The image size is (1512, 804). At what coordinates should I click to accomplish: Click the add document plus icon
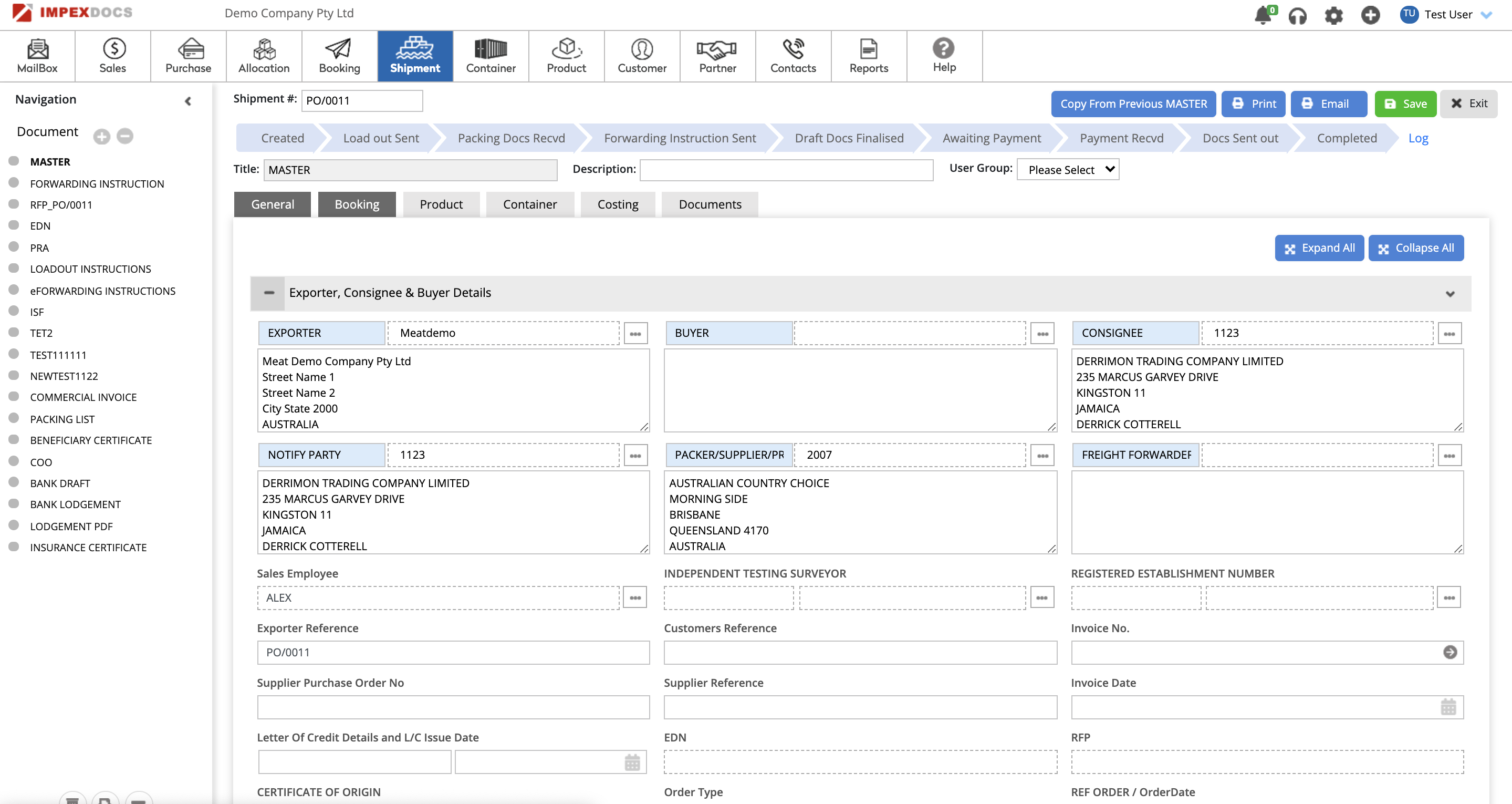[x=101, y=136]
